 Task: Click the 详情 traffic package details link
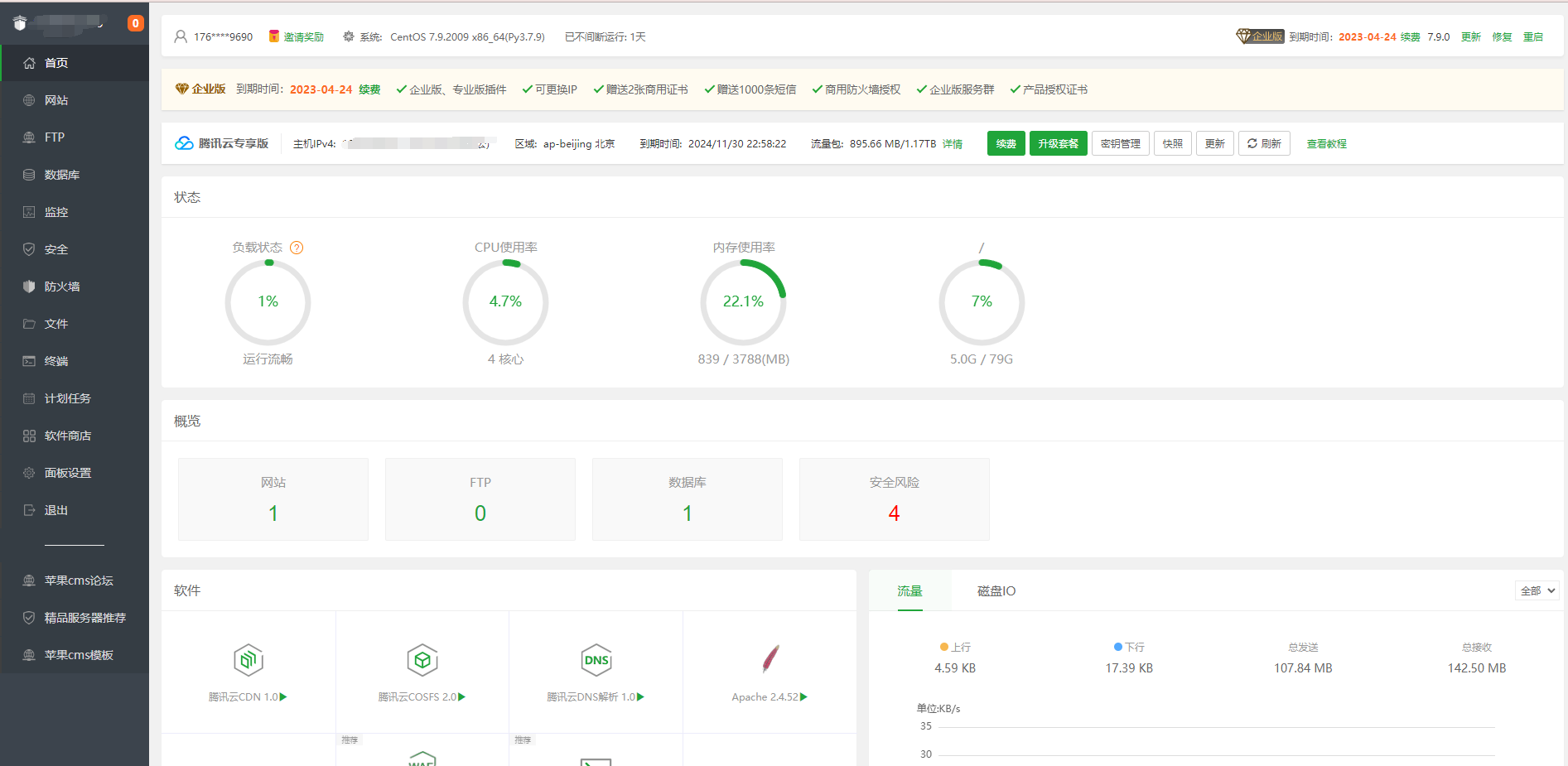pos(953,144)
